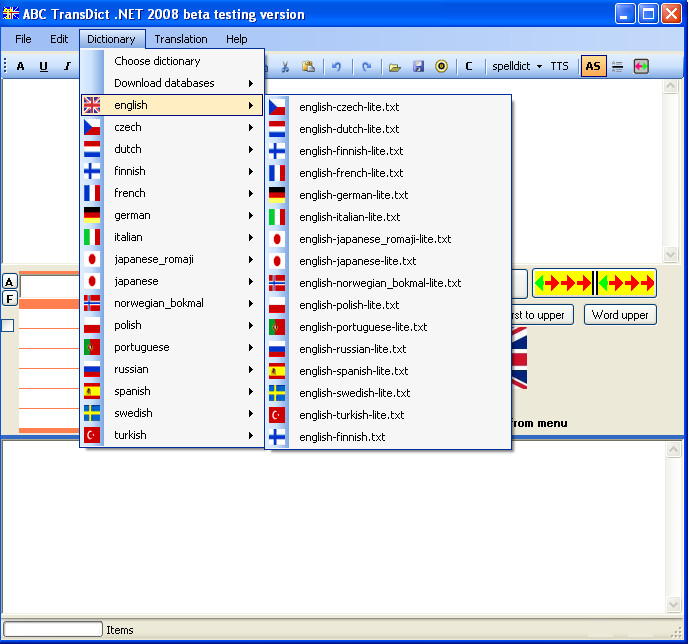Screen dimensions: 688x644
Task: Choose english-turkish-lite.txt entry
Action: coord(388,415)
